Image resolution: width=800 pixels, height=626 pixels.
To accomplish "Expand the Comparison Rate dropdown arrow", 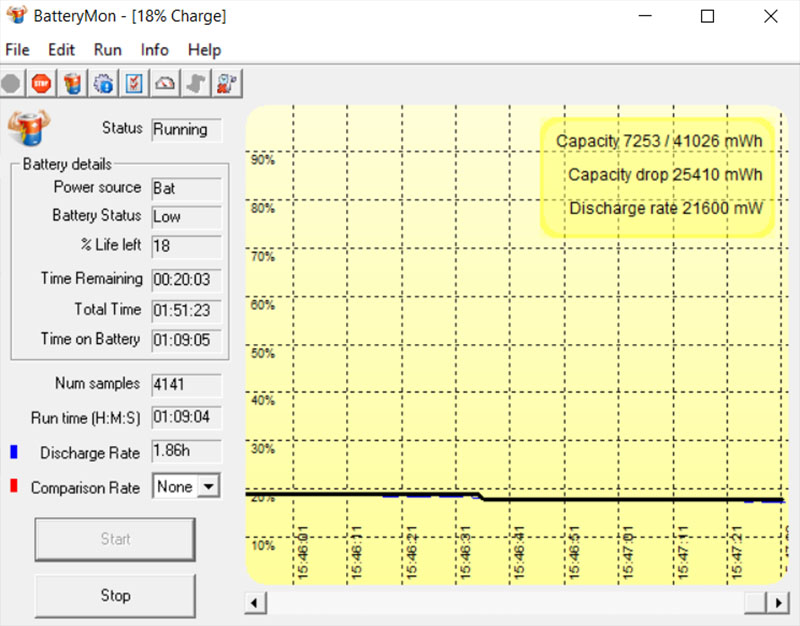I will (209, 486).
